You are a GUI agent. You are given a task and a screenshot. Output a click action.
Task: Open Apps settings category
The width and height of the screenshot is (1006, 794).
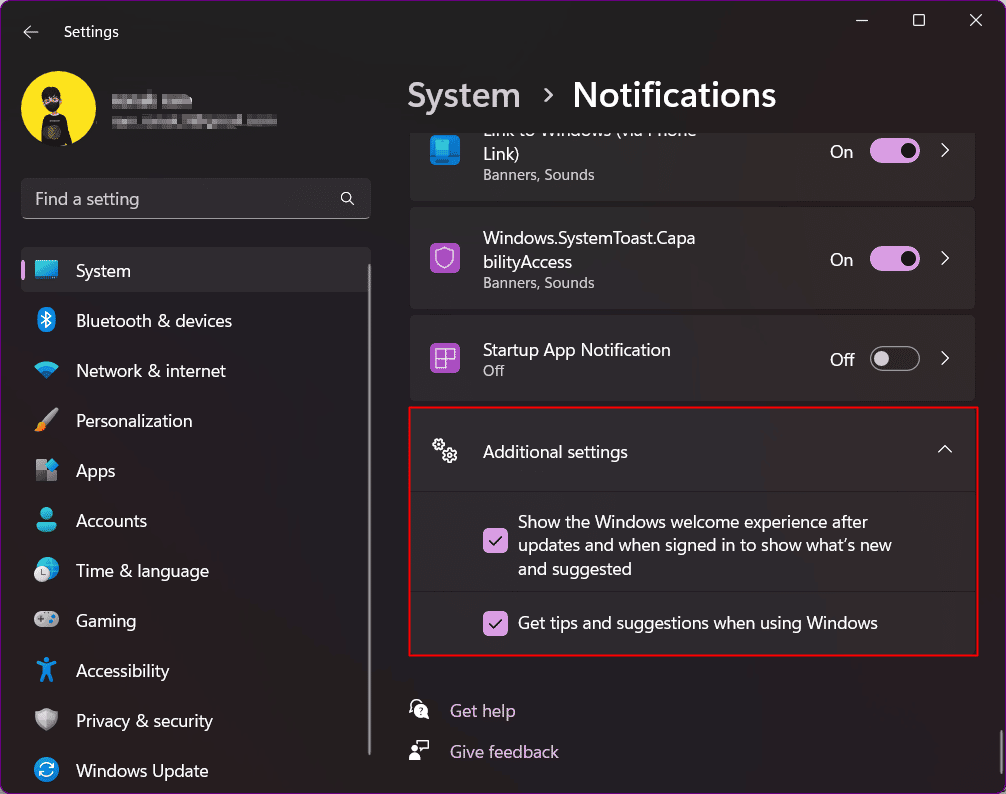(196, 471)
